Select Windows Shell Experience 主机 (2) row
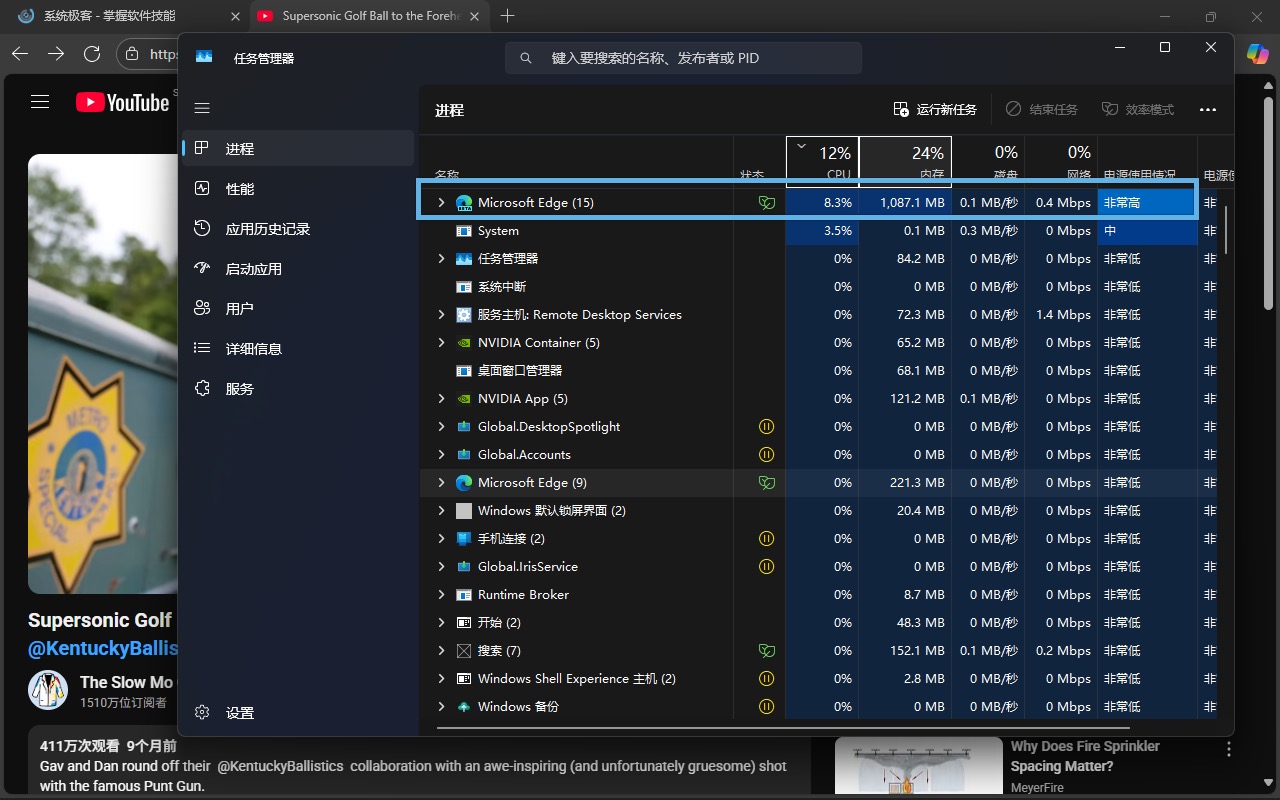This screenshot has width=1280, height=800. 817,678
